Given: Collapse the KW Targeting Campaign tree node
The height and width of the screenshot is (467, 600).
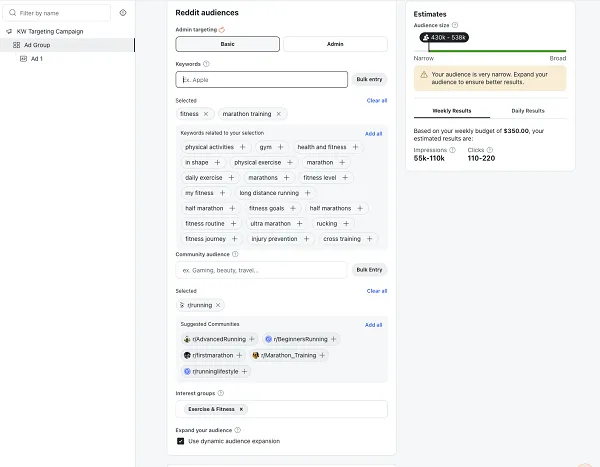Looking at the screenshot, I should (8, 31).
